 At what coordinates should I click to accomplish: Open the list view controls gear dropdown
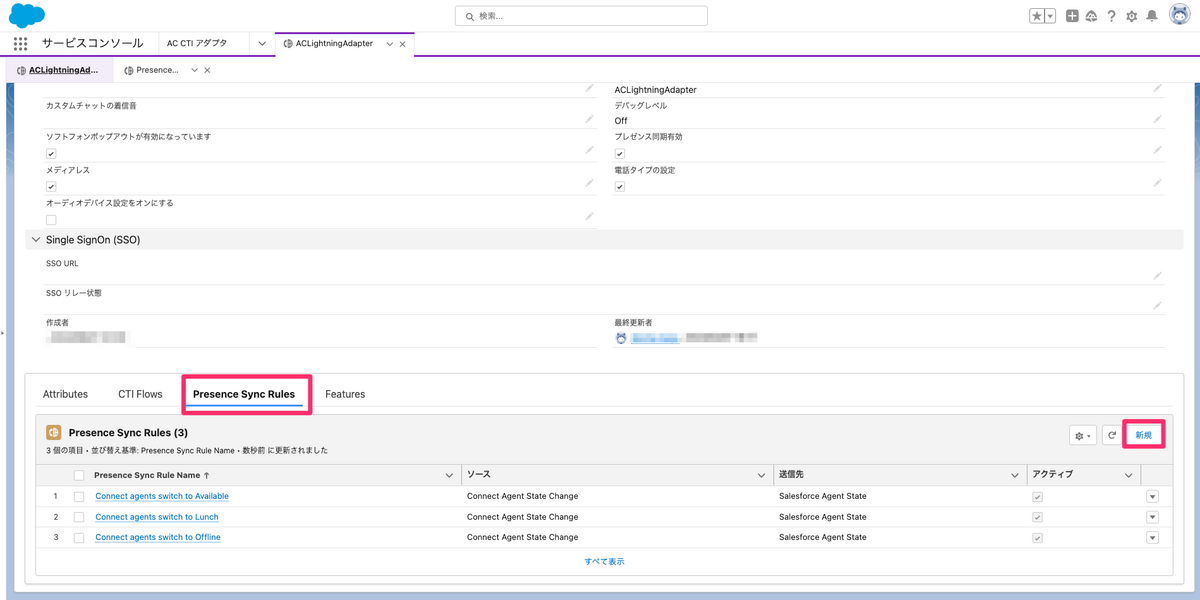[1083, 436]
